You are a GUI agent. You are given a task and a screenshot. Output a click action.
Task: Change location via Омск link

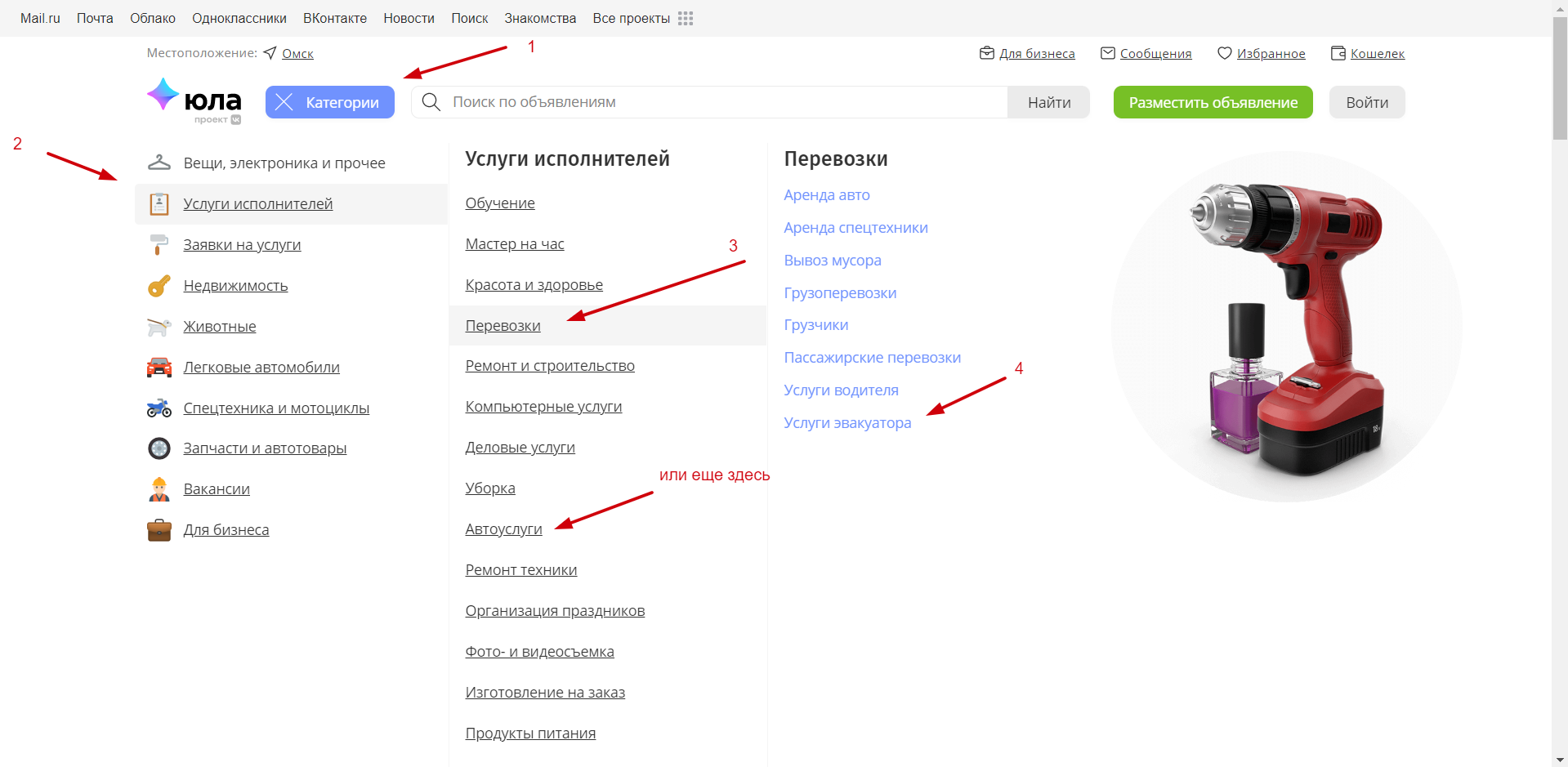pyautogui.click(x=297, y=53)
